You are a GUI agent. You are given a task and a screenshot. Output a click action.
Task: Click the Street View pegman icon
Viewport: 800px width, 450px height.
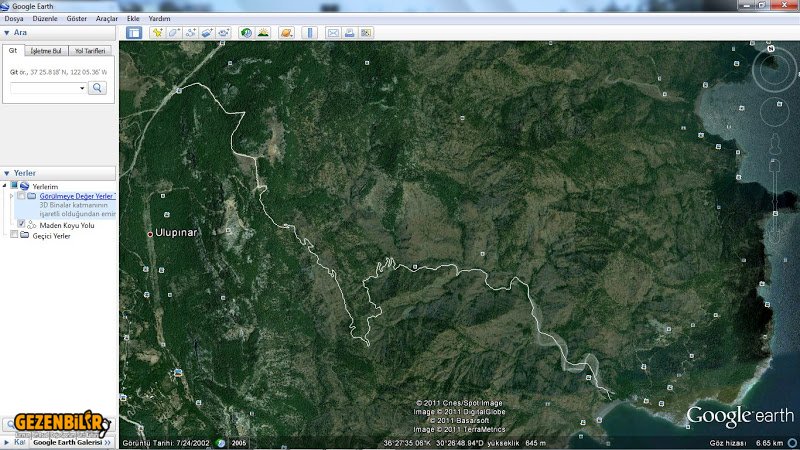[x=775, y=144]
